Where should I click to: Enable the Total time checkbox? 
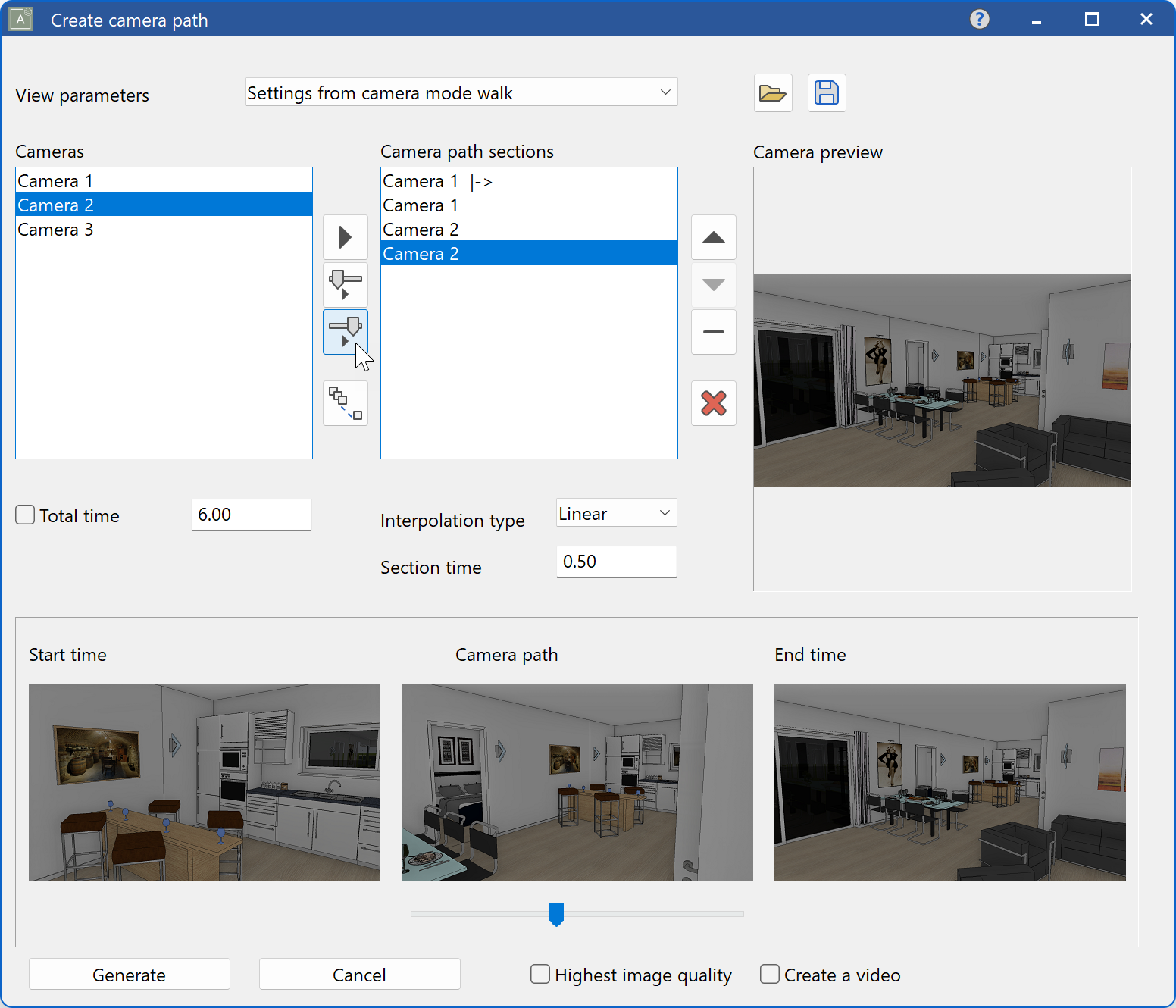pos(26,515)
